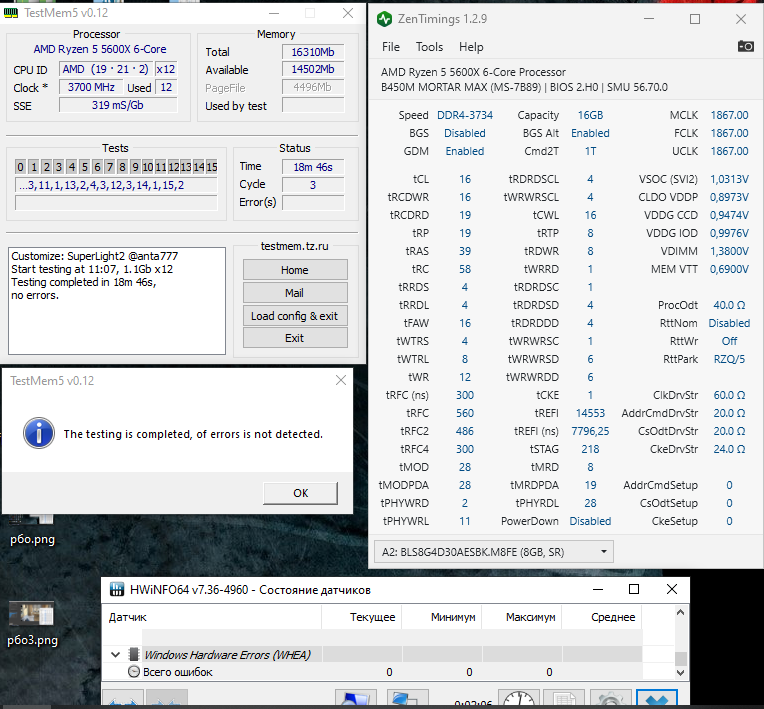Click the Mail button in TestMem5

[x=295, y=292]
